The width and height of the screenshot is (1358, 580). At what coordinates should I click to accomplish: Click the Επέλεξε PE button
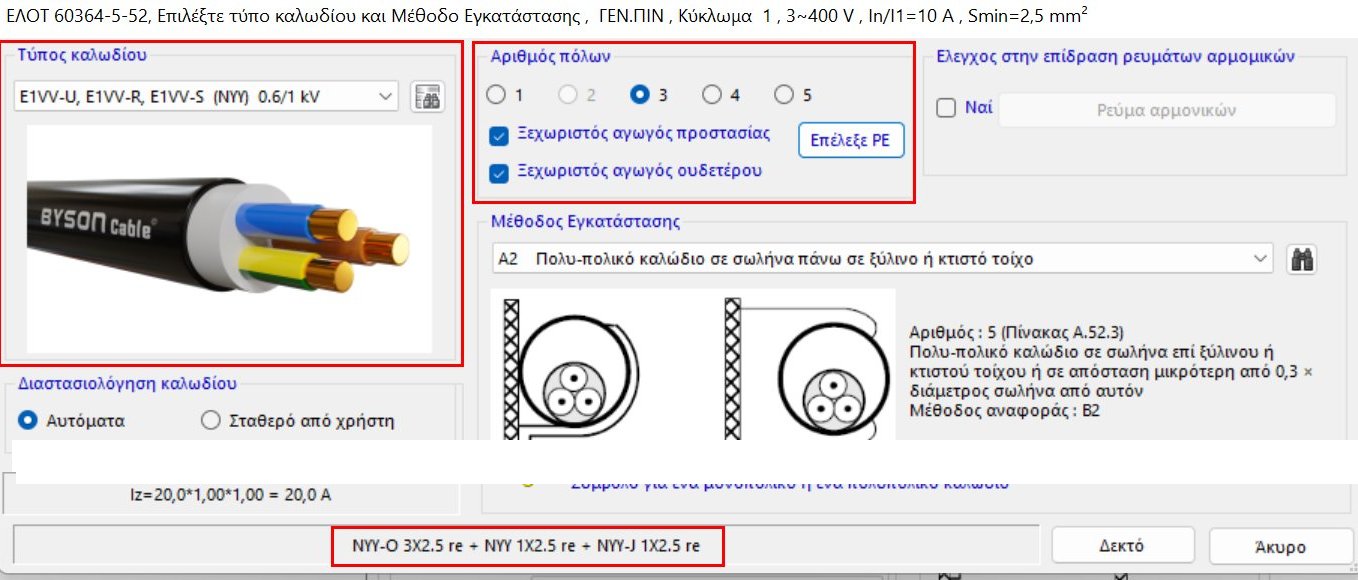[x=850, y=141]
